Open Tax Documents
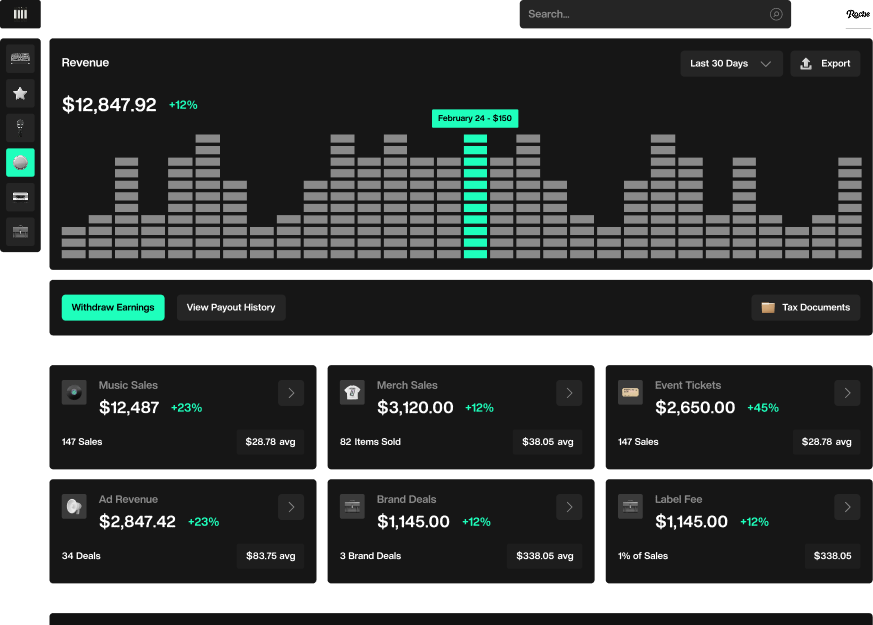The height and width of the screenshot is (625, 873). click(806, 307)
